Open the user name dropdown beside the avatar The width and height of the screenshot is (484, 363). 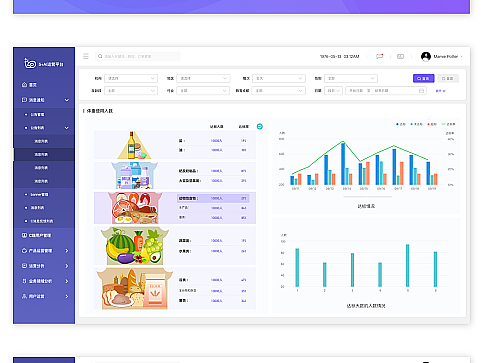[448, 57]
